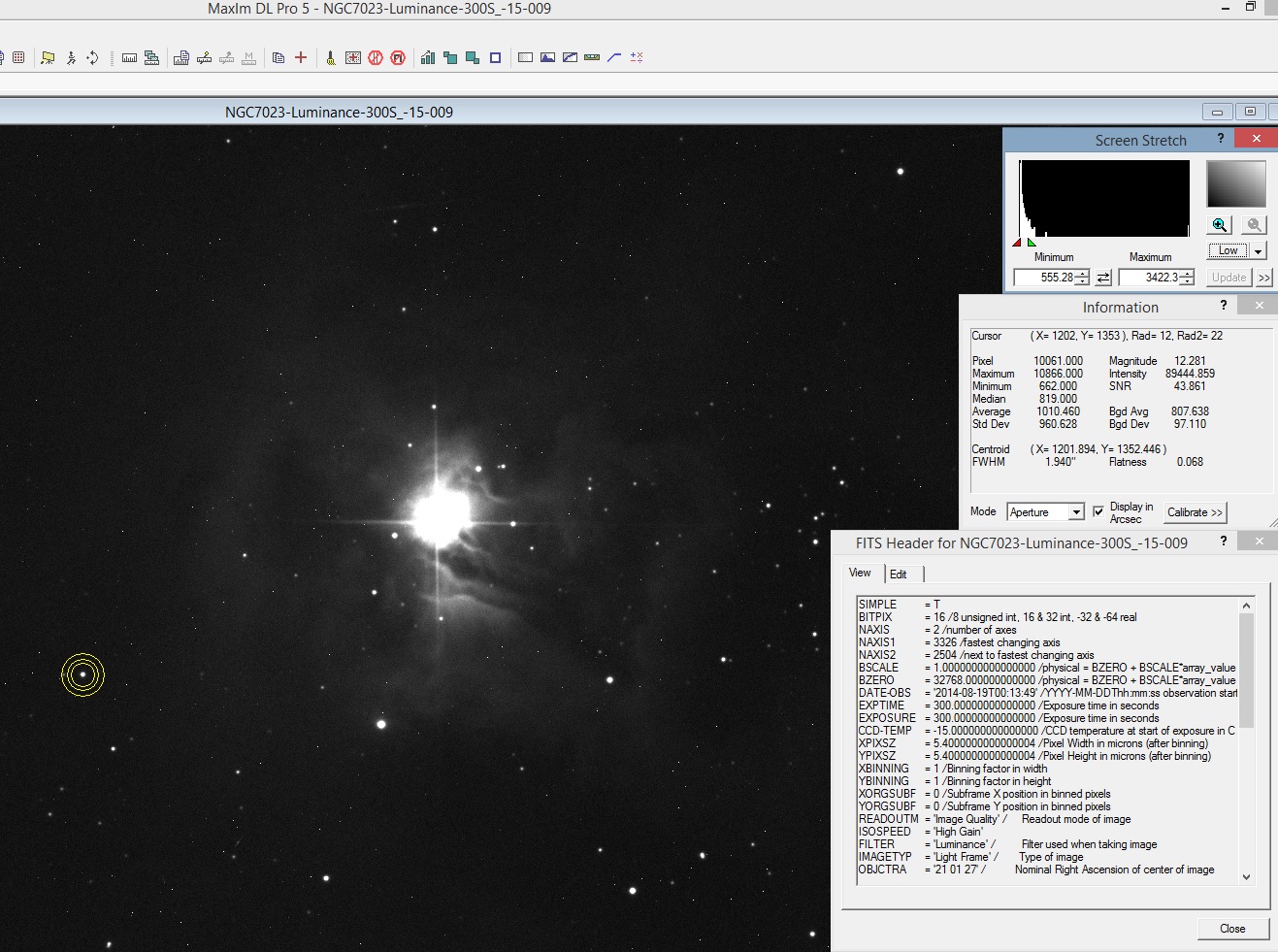Select the line profile toolbar icon

[612, 58]
